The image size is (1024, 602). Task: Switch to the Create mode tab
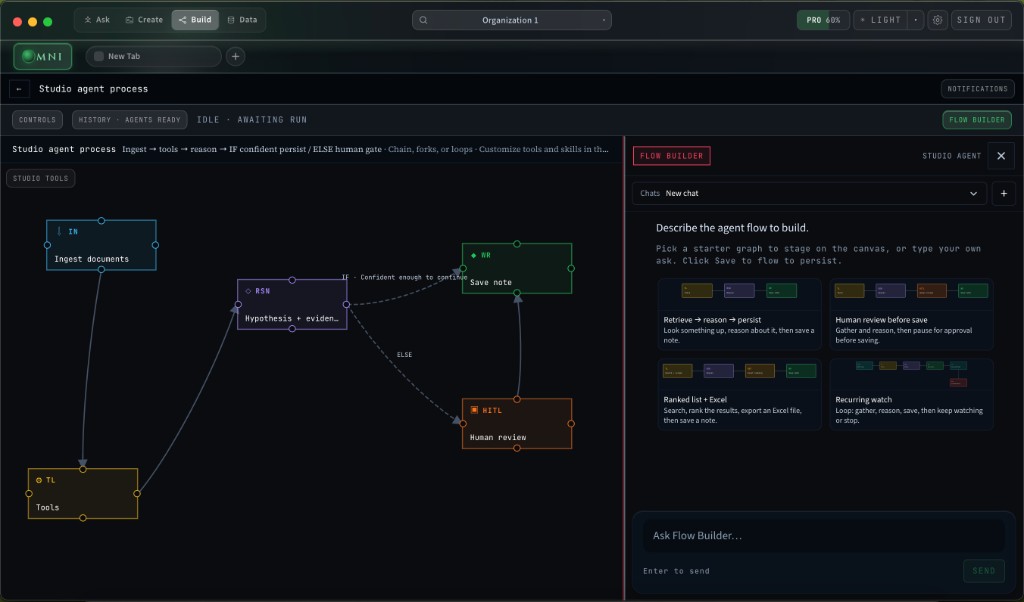pyautogui.click(x=144, y=20)
